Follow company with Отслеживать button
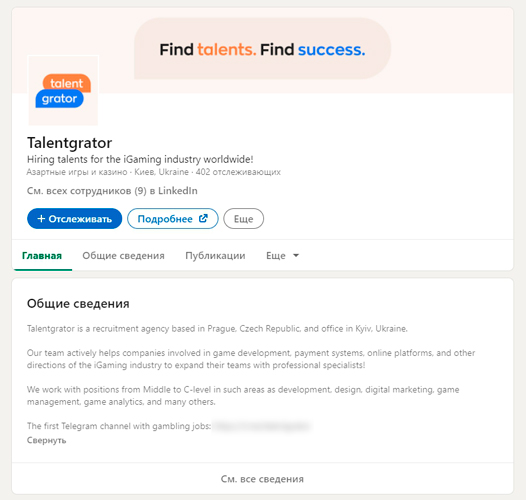 [74, 219]
